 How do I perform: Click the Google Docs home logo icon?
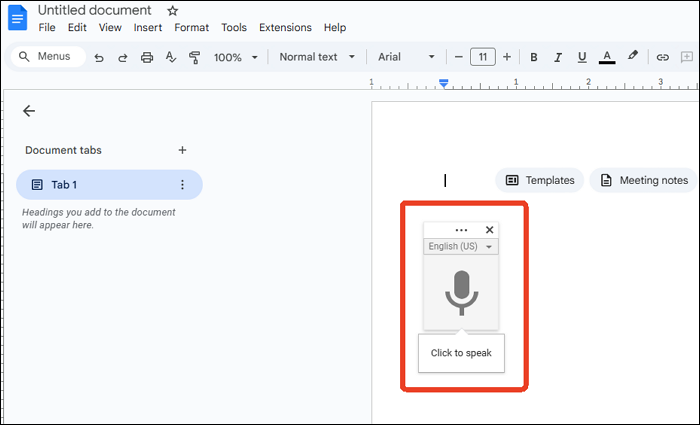18,18
